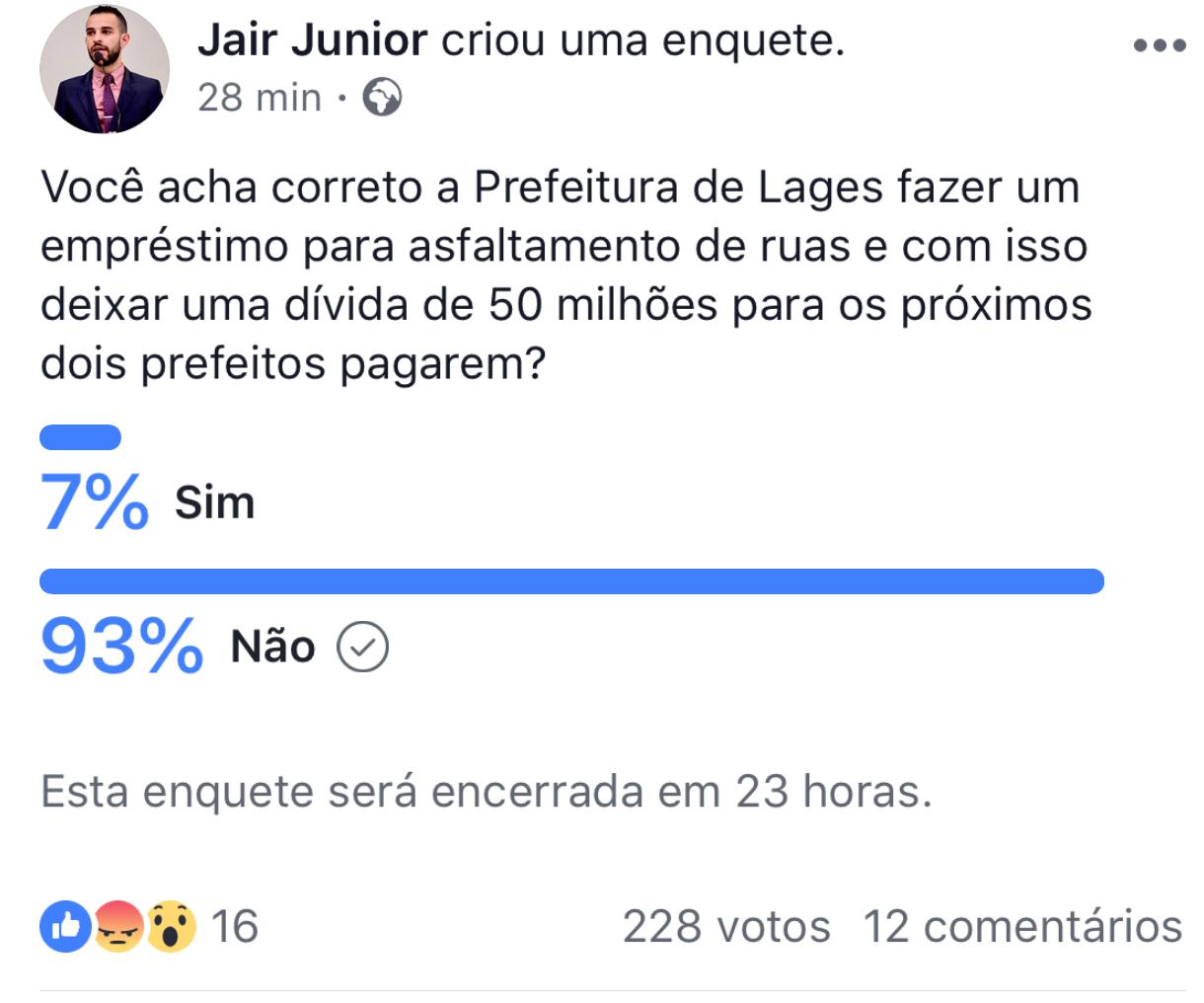Open the three-dot post options menu
Viewport: 1204px width, 1003px height.
1160,44
